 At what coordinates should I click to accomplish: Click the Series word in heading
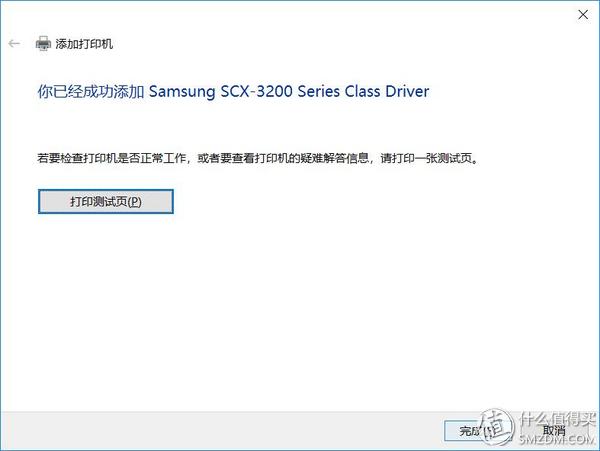coord(319,91)
